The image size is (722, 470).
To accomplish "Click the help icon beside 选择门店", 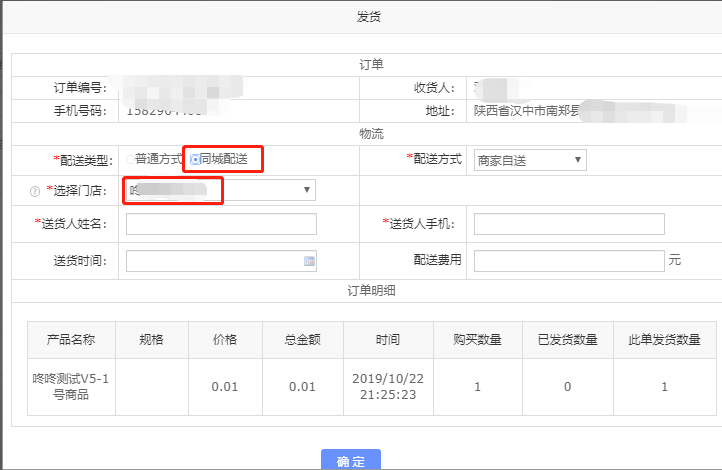I will [35, 191].
